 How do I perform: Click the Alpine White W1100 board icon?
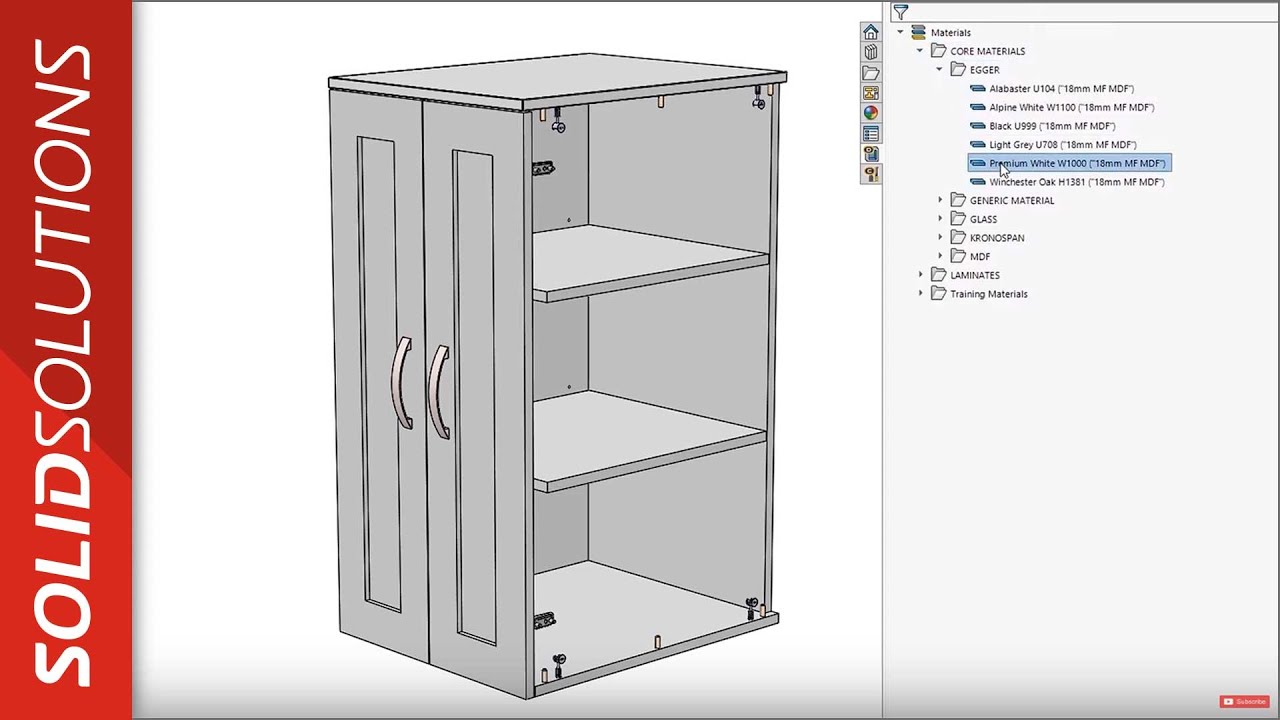coord(978,107)
